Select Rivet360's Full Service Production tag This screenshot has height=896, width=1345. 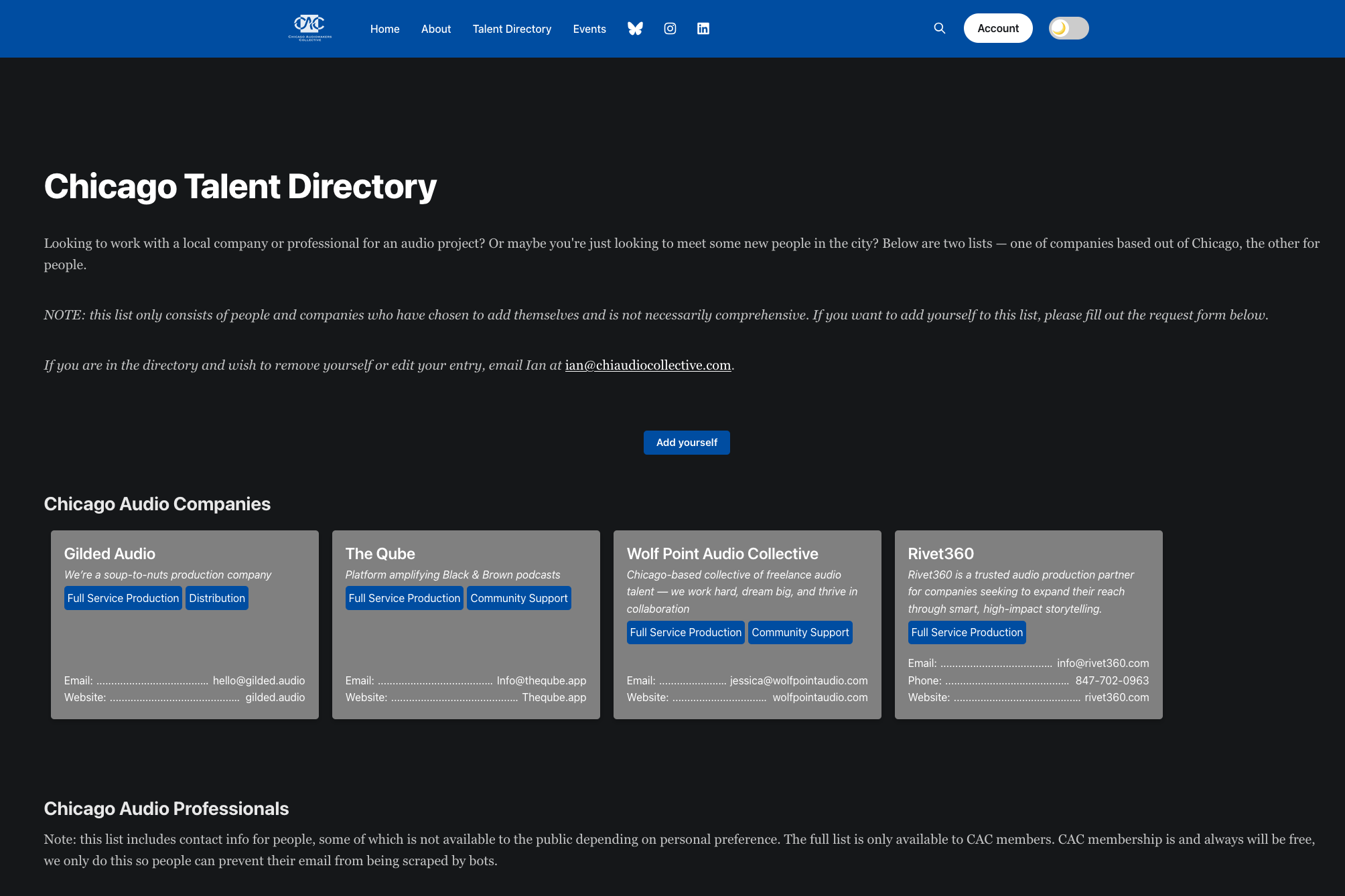967,632
